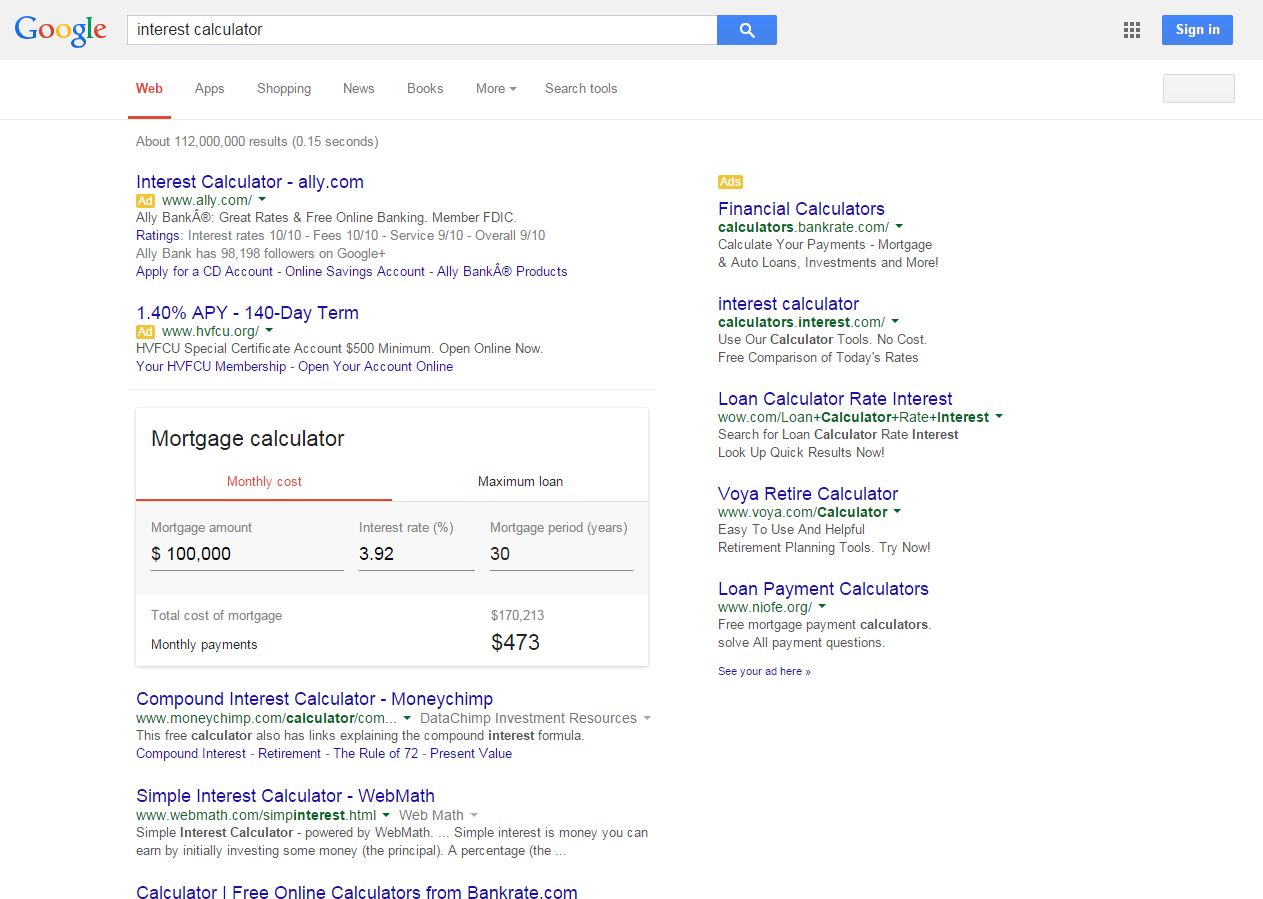
Task: Select the Monthly cost tab
Action: (x=264, y=482)
